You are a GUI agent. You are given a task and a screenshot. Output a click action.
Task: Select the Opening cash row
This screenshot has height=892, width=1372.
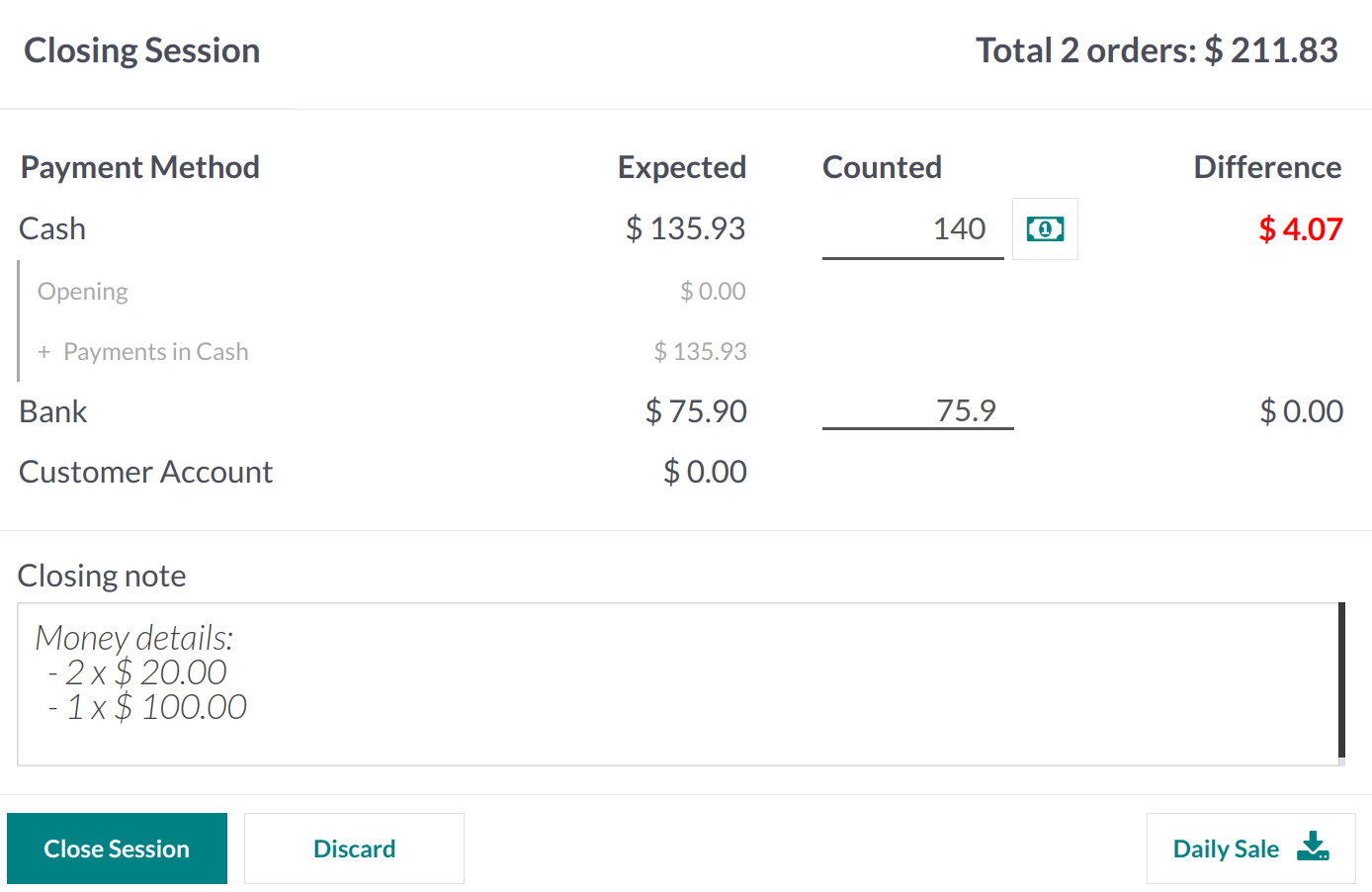click(391, 292)
